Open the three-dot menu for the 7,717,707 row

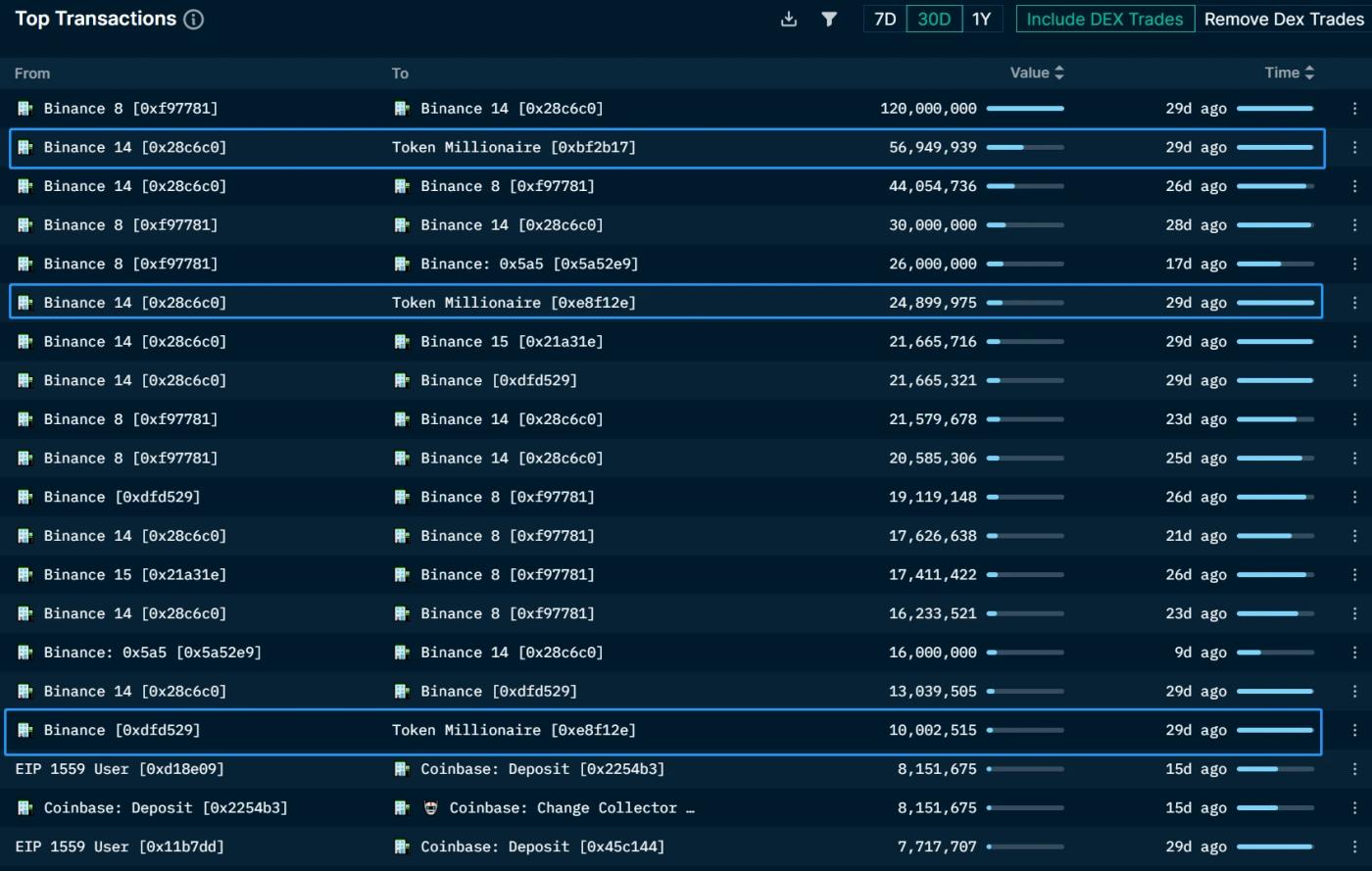pos(1354,847)
